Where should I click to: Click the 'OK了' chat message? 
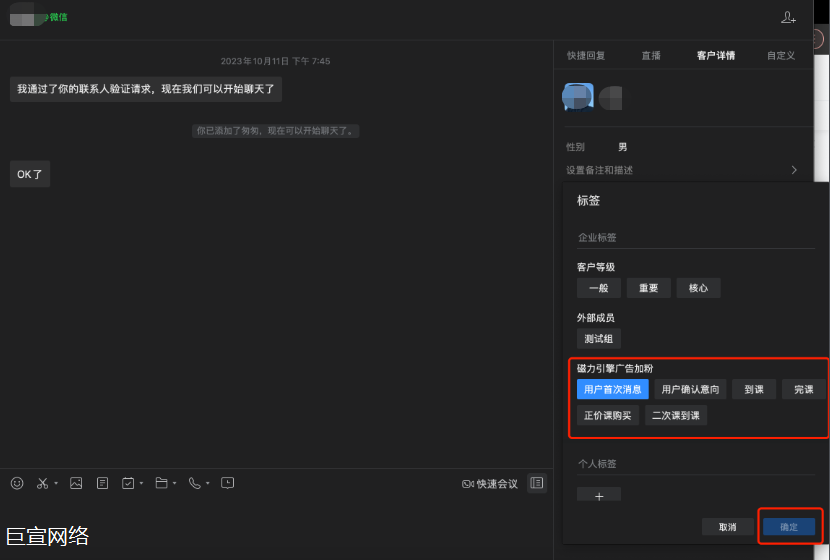coord(30,174)
